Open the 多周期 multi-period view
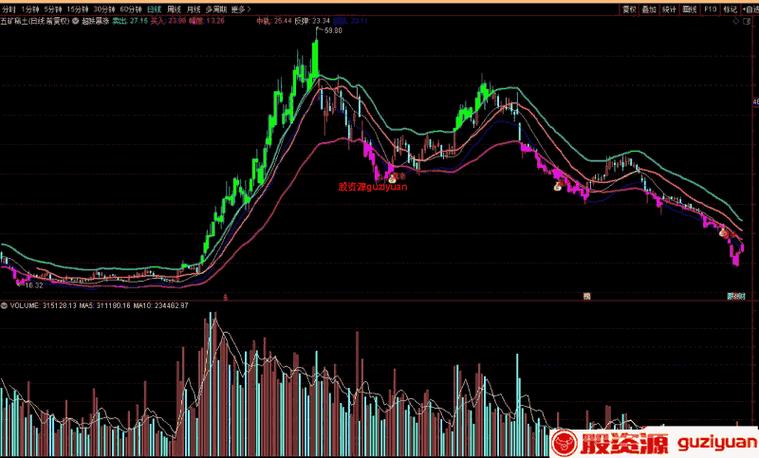 click(216, 9)
